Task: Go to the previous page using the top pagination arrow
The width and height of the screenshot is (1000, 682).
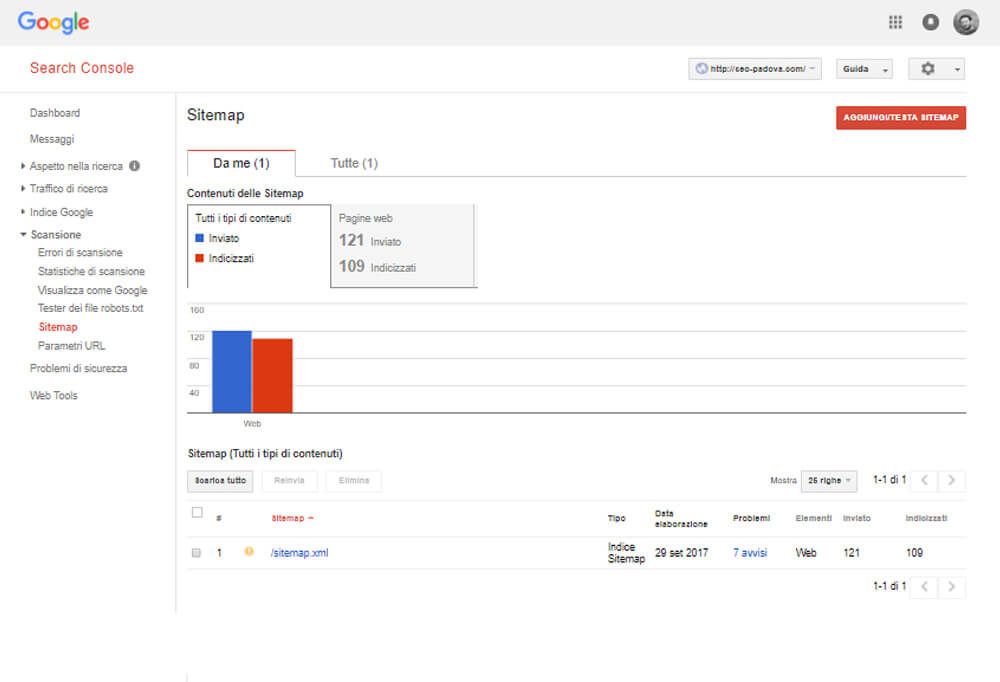Action: (924, 480)
